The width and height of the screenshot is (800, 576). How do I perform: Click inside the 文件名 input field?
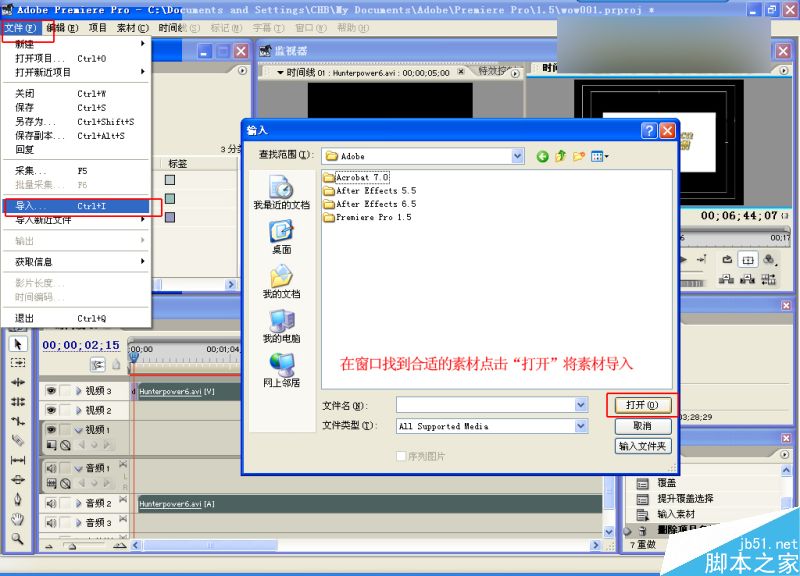(x=485, y=405)
